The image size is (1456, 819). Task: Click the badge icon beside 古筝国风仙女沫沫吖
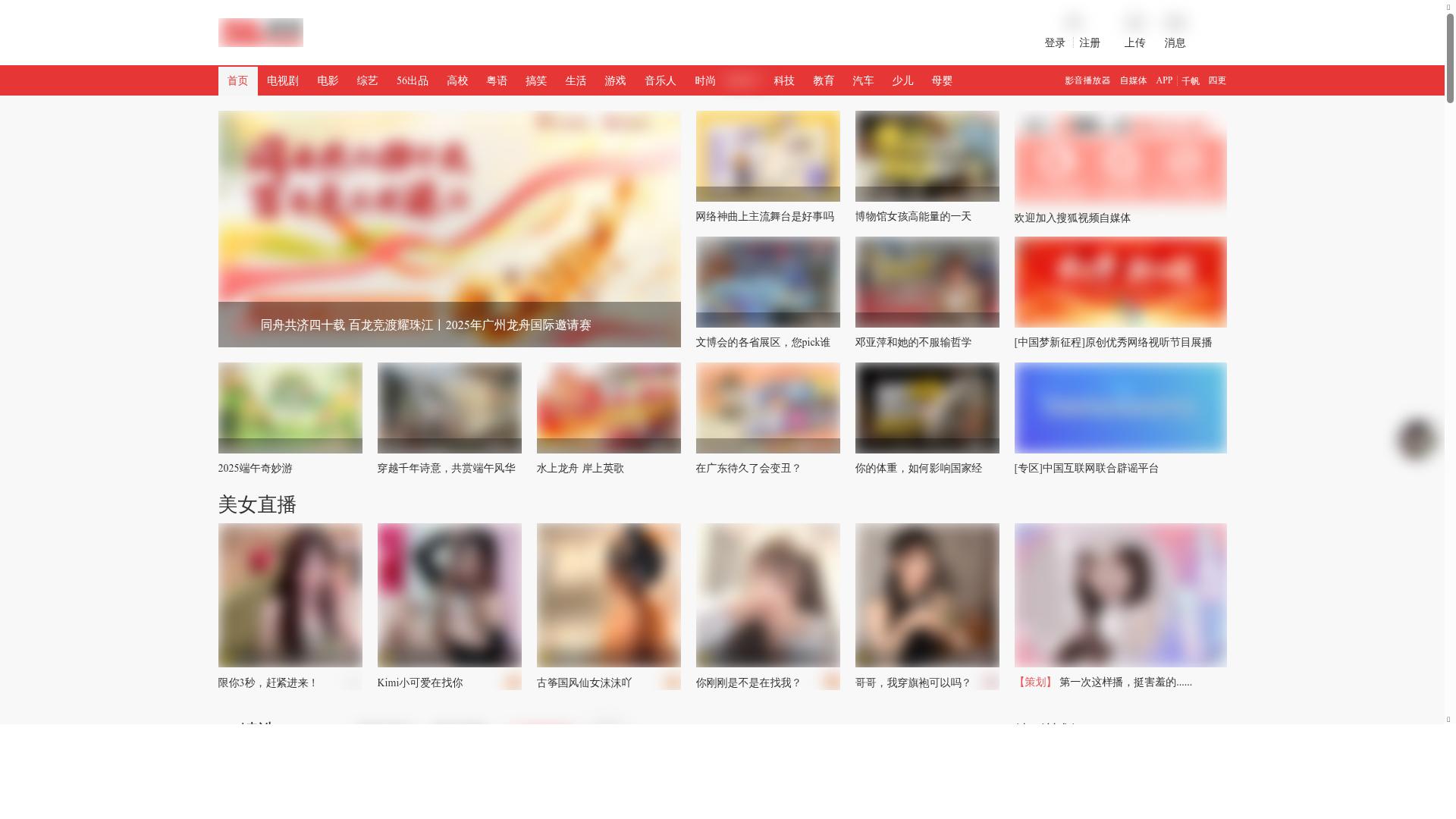pos(670,681)
